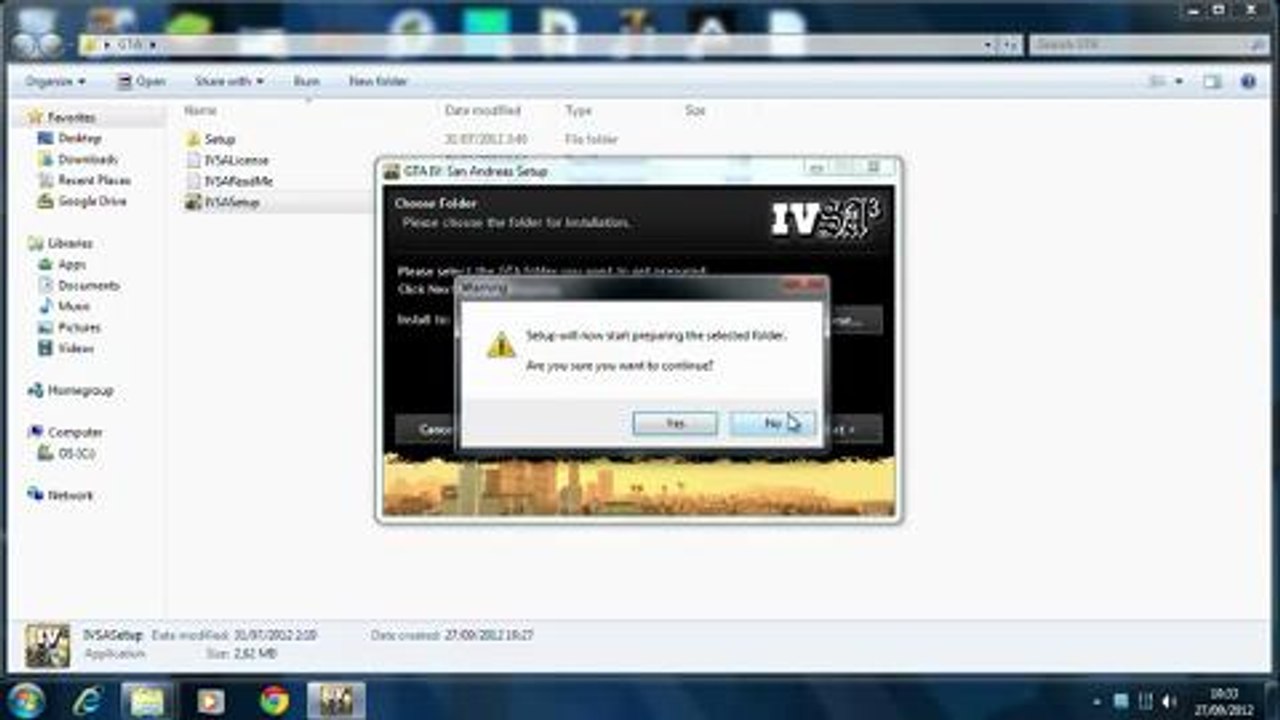The image size is (1280, 720).
Task: Open the view options dropdown arrow
Action: point(1179,81)
